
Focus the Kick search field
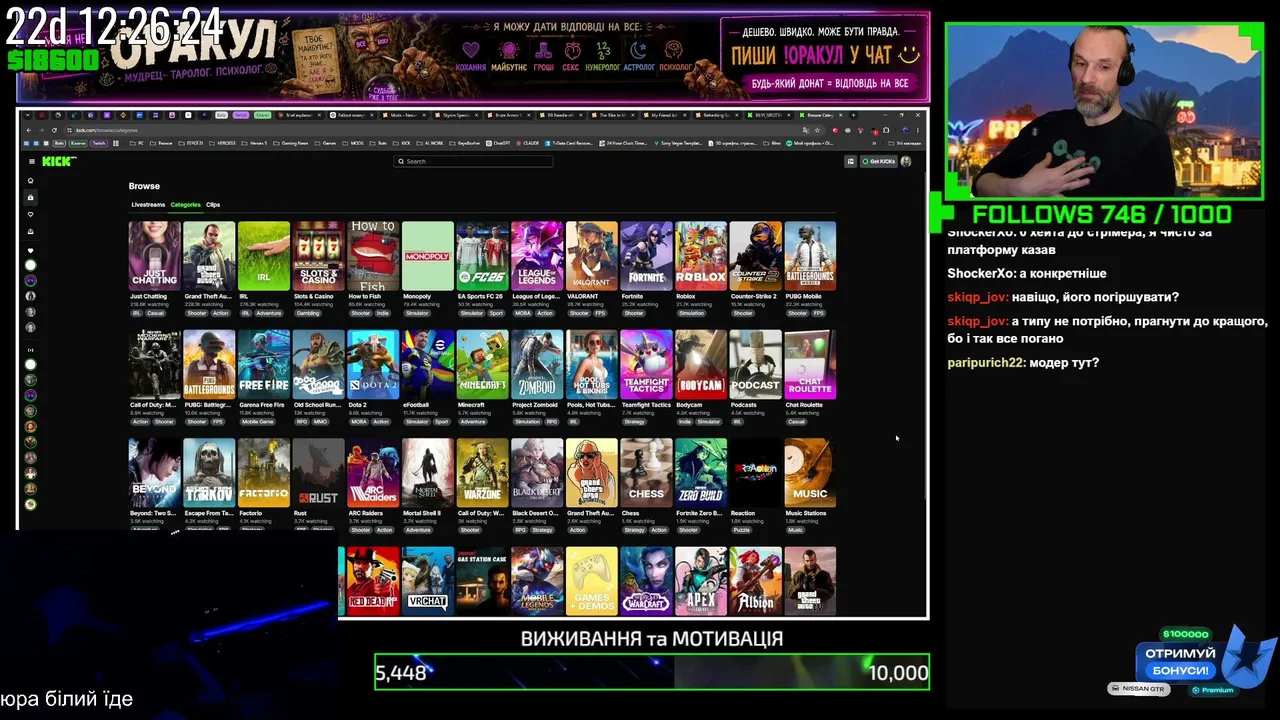point(473,161)
